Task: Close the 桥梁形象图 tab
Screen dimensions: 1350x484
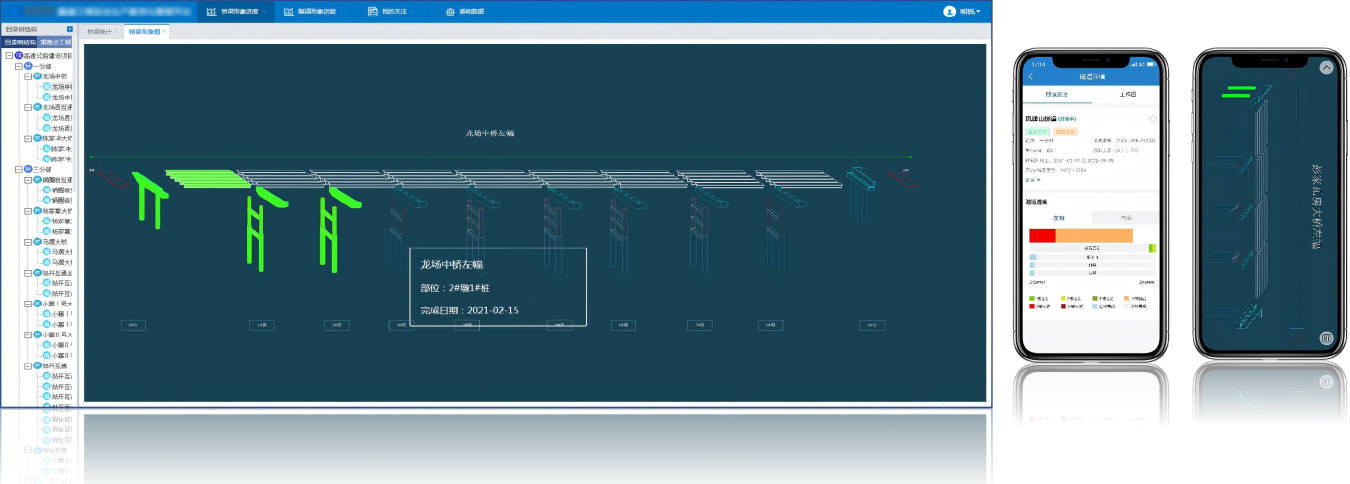Action: point(166,32)
